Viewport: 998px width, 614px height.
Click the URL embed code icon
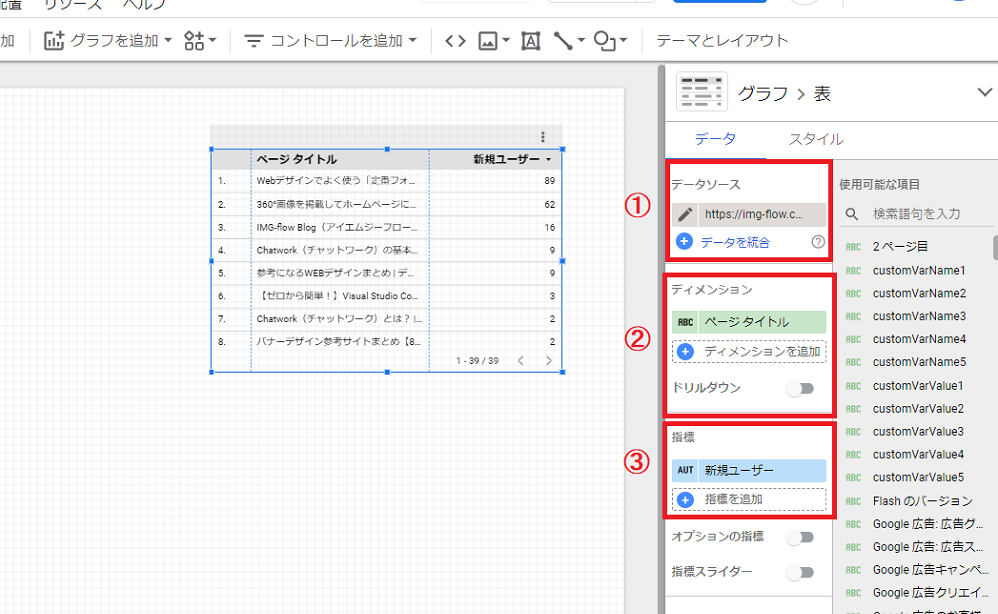(455, 41)
